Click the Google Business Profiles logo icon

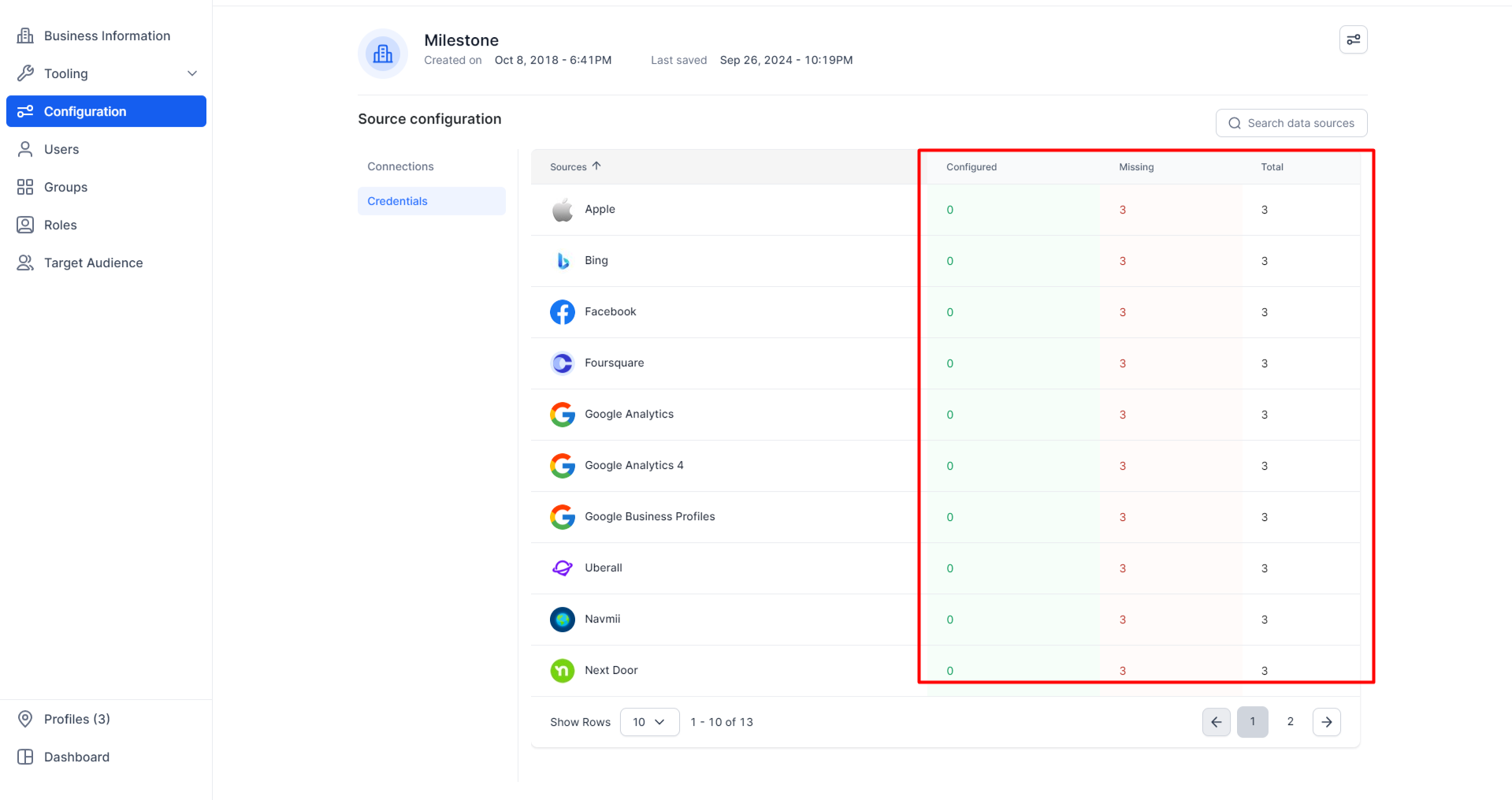(563, 517)
